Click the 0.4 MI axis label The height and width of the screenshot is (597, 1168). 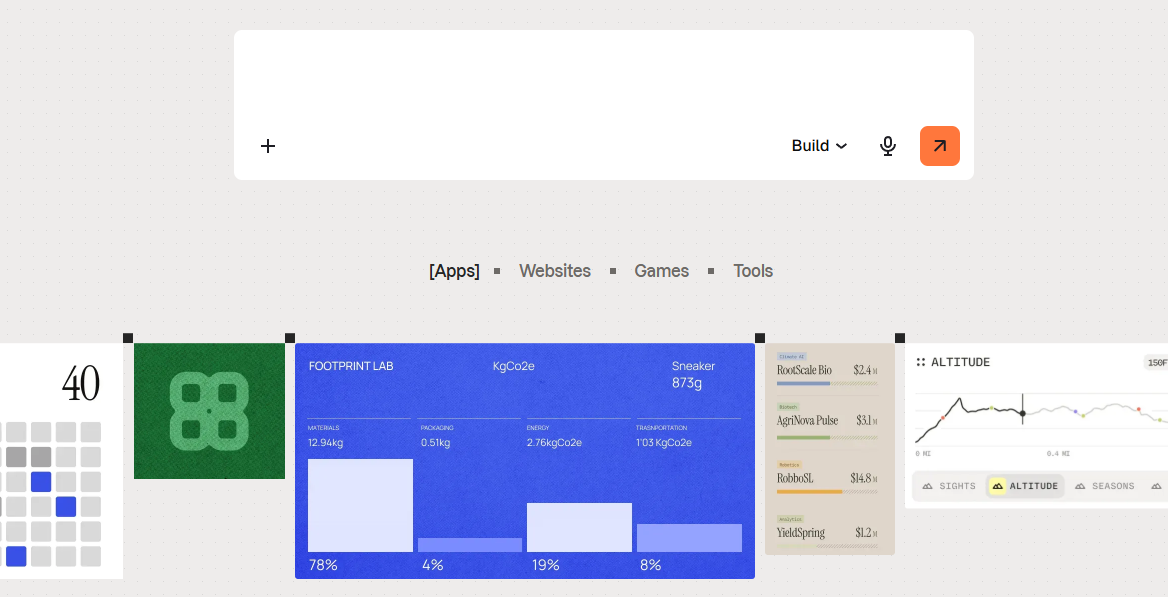[1058, 454]
